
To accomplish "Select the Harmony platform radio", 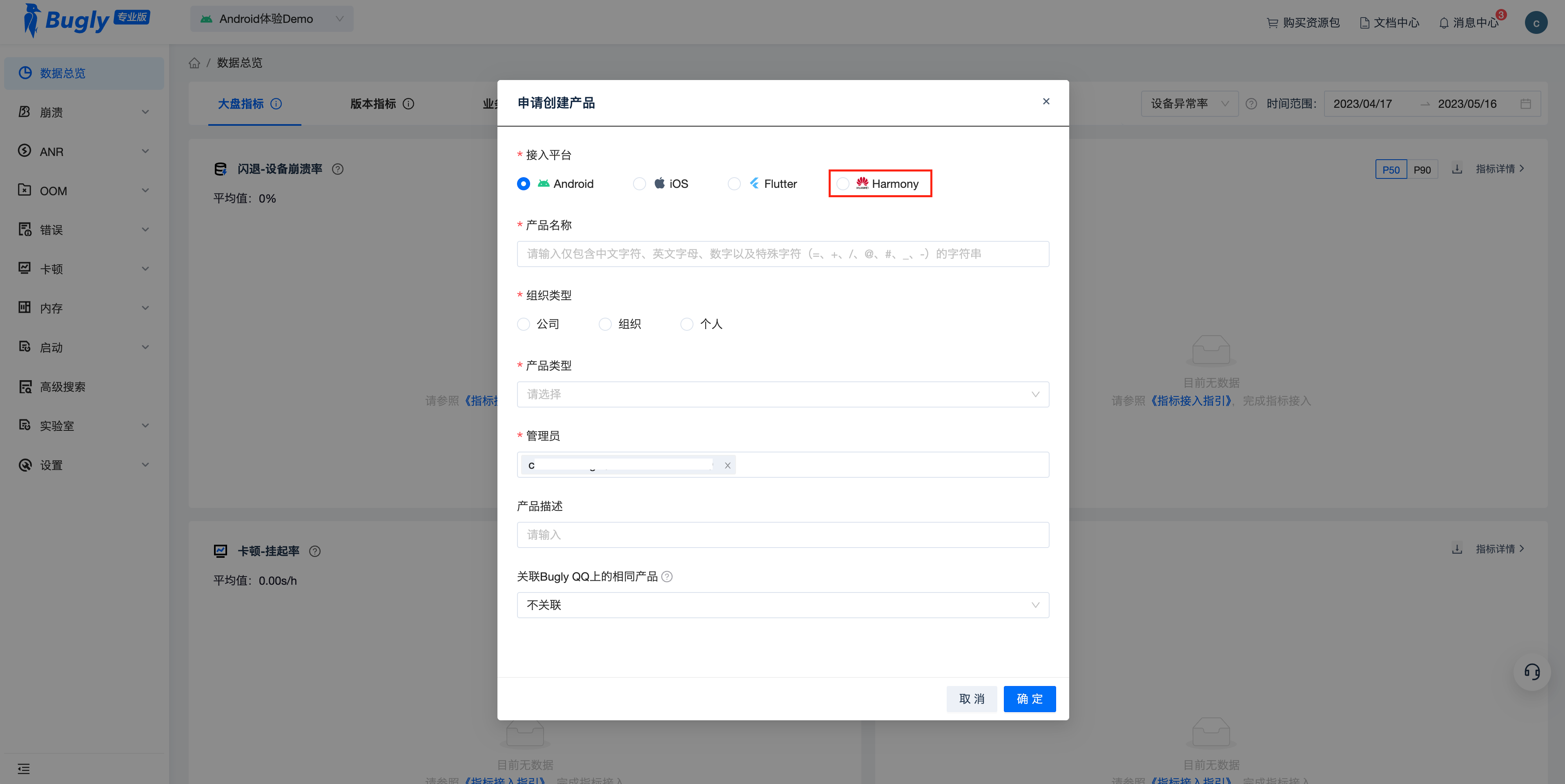I will pos(843,183).
